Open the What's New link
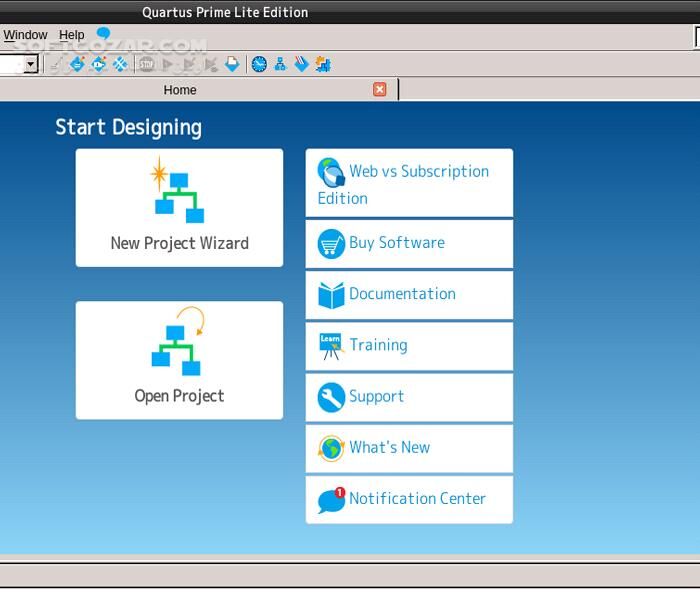This screenshot has width=700, height=600. click(x=389, y=447)
